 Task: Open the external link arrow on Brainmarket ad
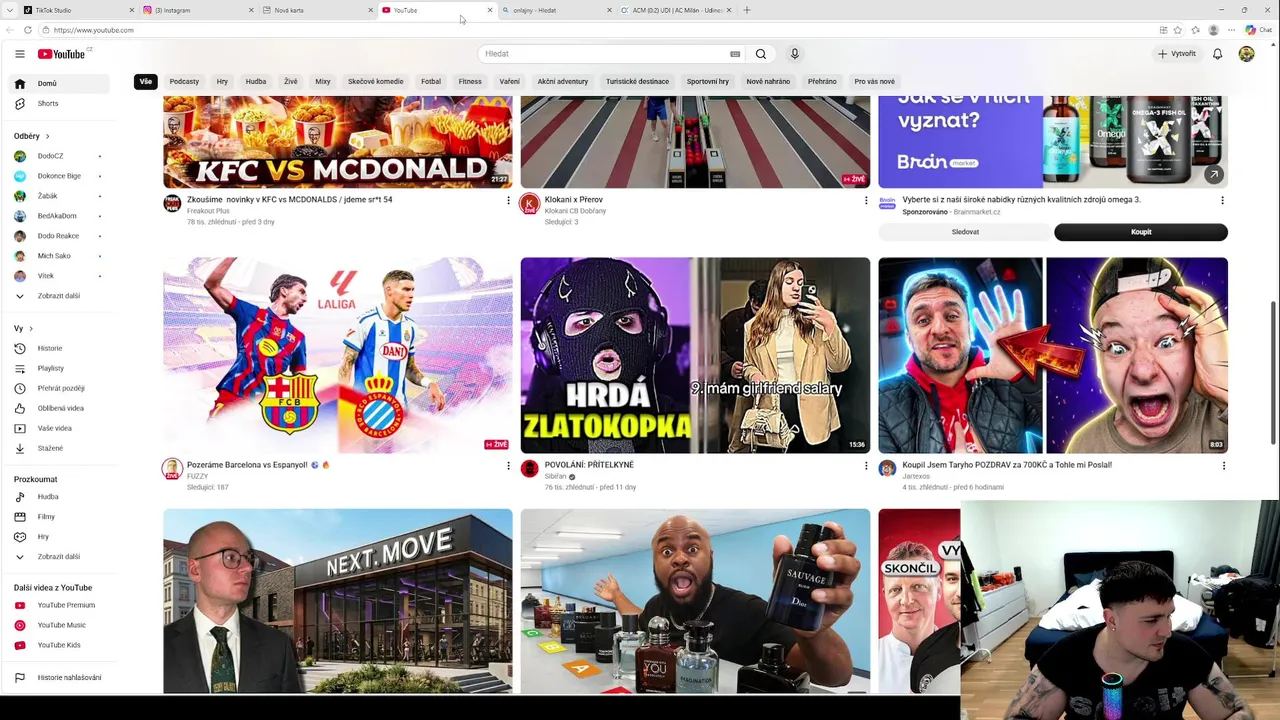point(1213,174)
